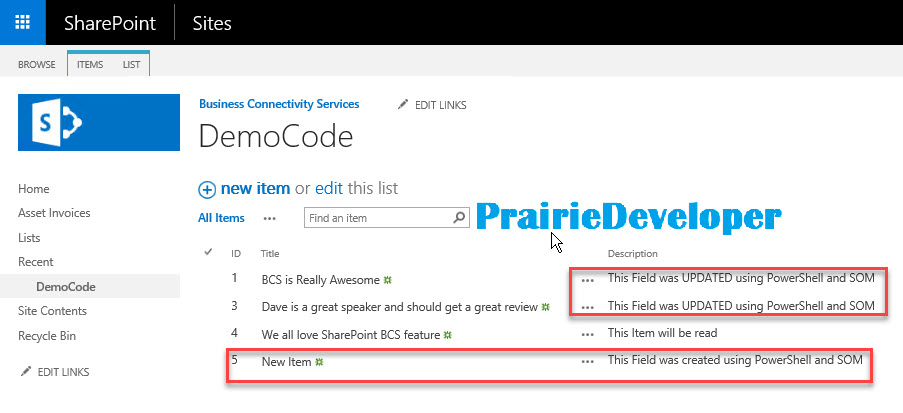
Task: Toggle the select-all checkmark in the list header
Action: point(208,252)
